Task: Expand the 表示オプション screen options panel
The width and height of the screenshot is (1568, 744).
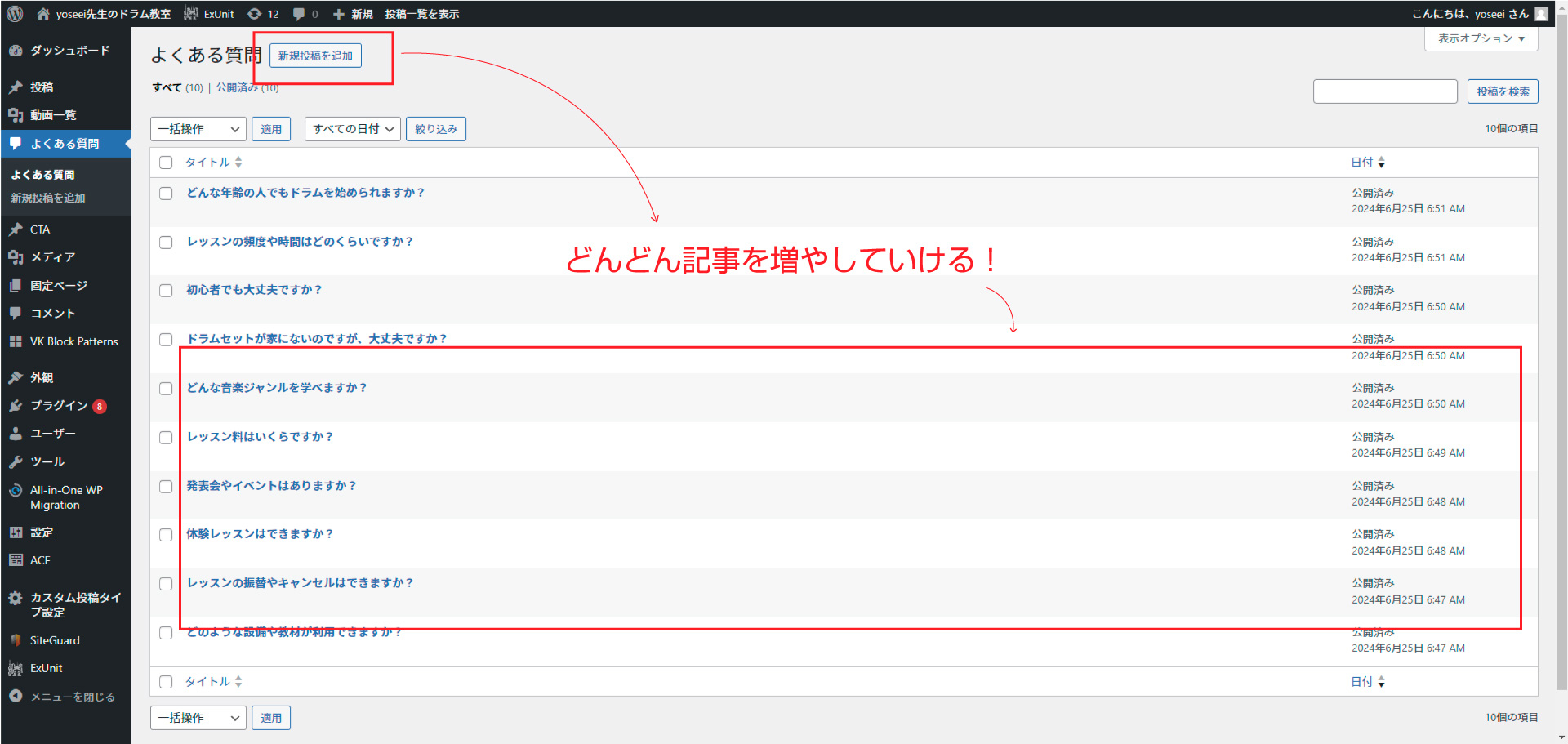Action: point(1480,38)
